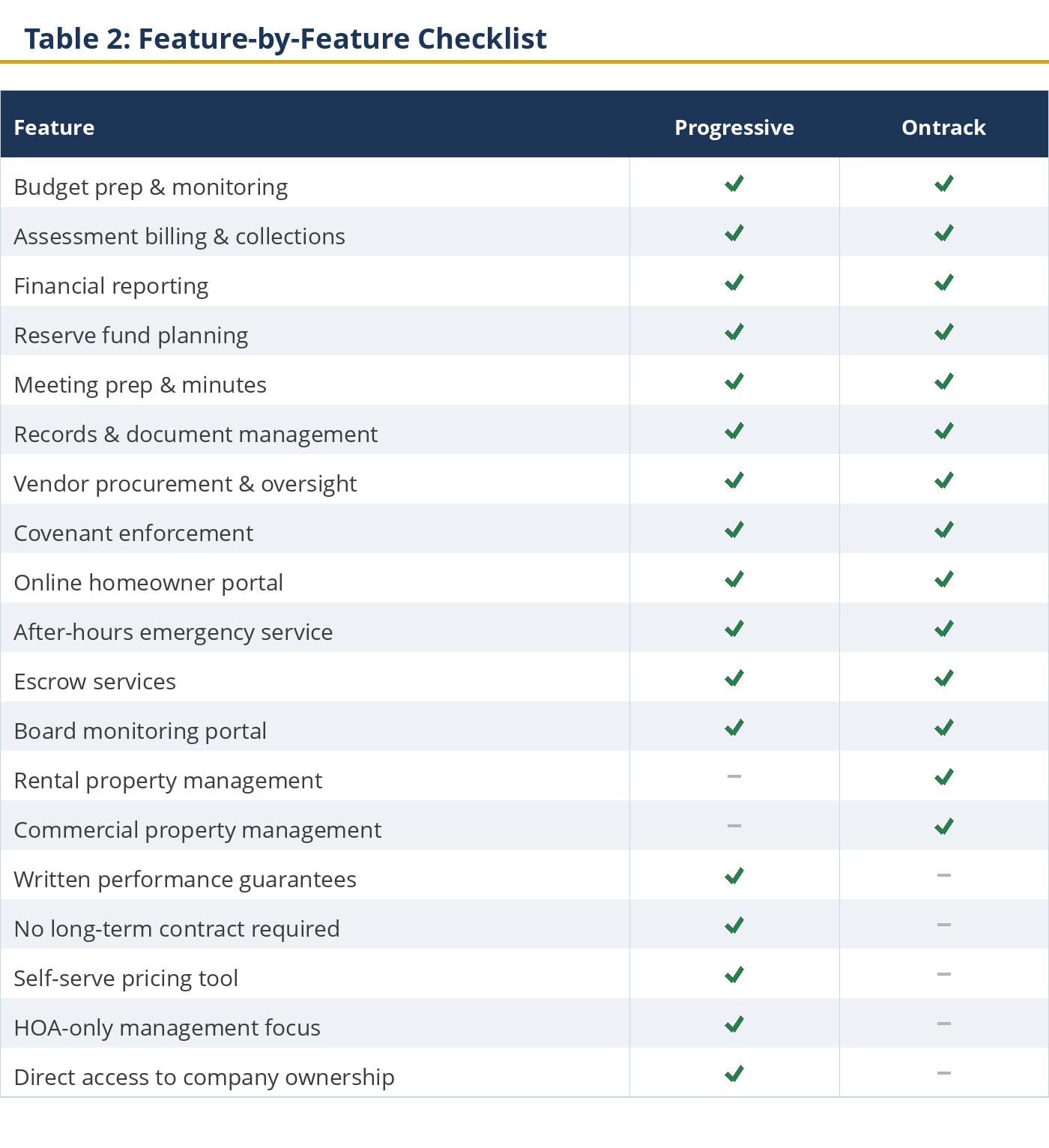Select the Covenant enforcement label
1049x1148 pixels.
133,534
